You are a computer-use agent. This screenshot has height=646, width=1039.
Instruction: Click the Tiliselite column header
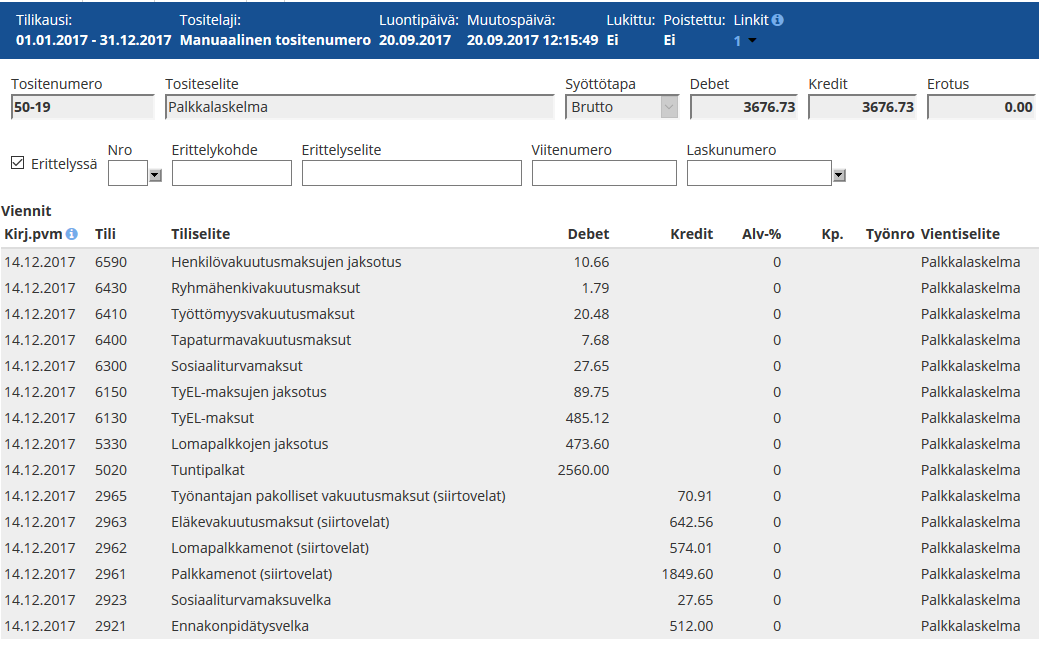coord(200,234)
